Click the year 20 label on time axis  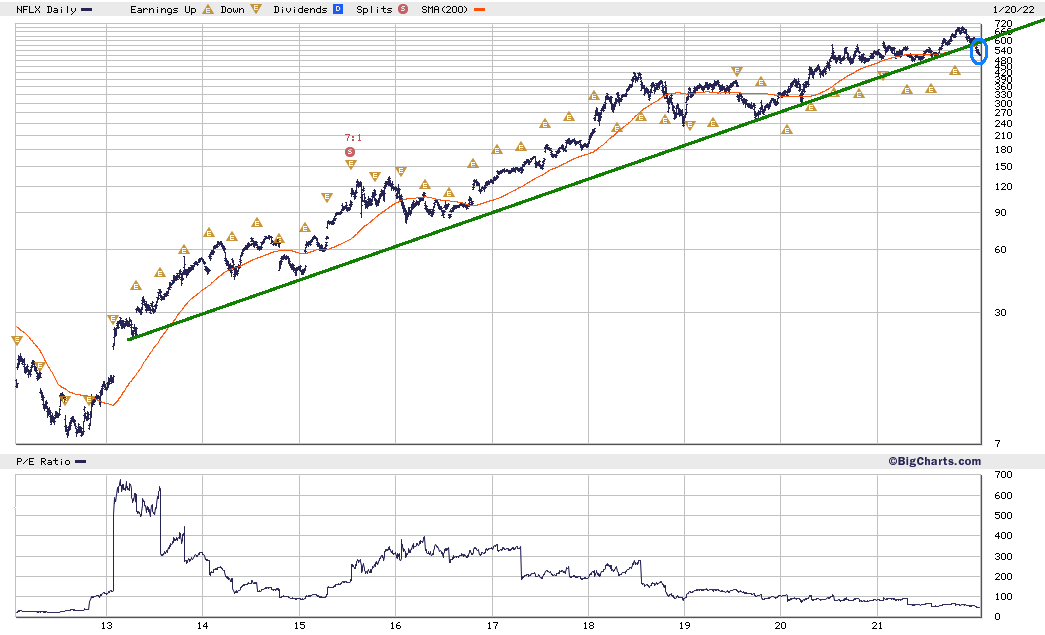pyautogui.click(x=780, y=626)
